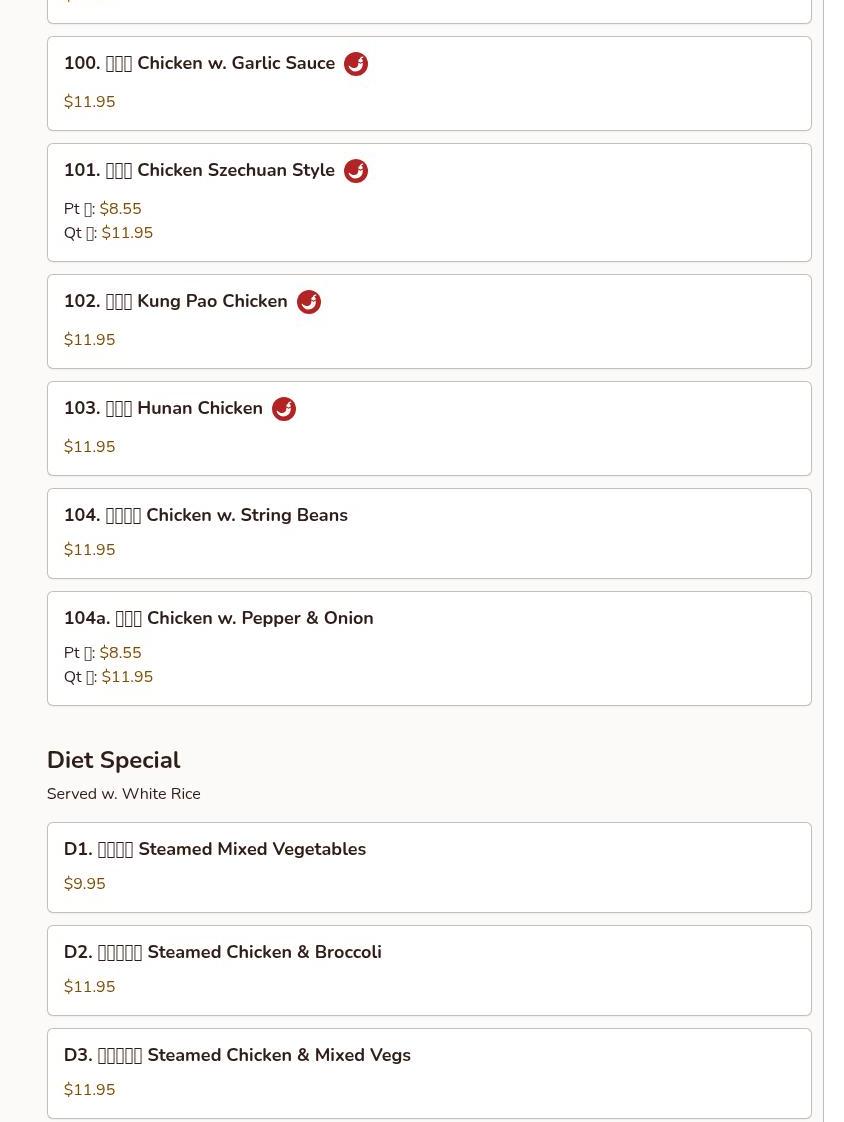The width and height of the screenshot is (844, 1122).
Task: Open 102 Kung Pao Chicken menu item
Action: pos(430,322)
